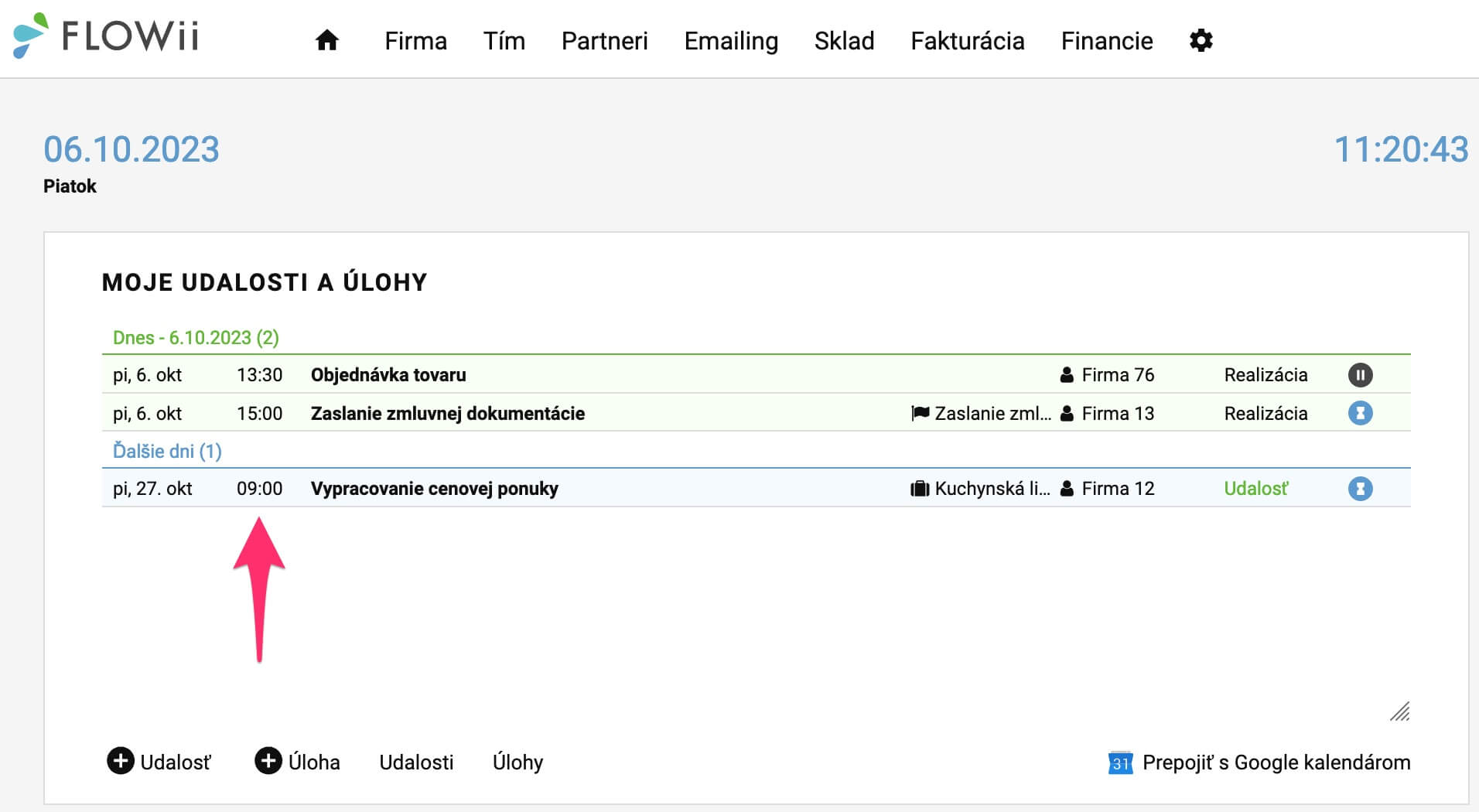Open settings via the gear icon
The width and height of the screenshot is (1479, 812).
[1201, 40]
